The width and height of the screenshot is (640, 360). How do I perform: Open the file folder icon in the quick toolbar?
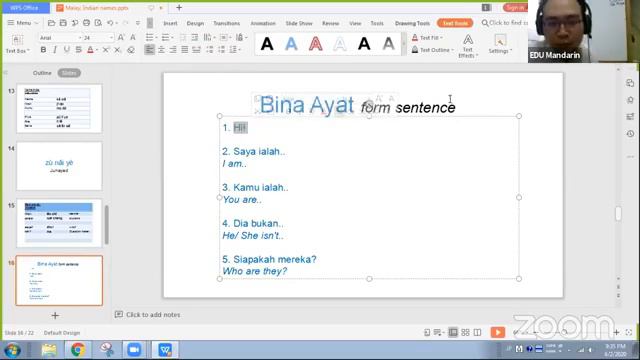click(x=51, y=23)
